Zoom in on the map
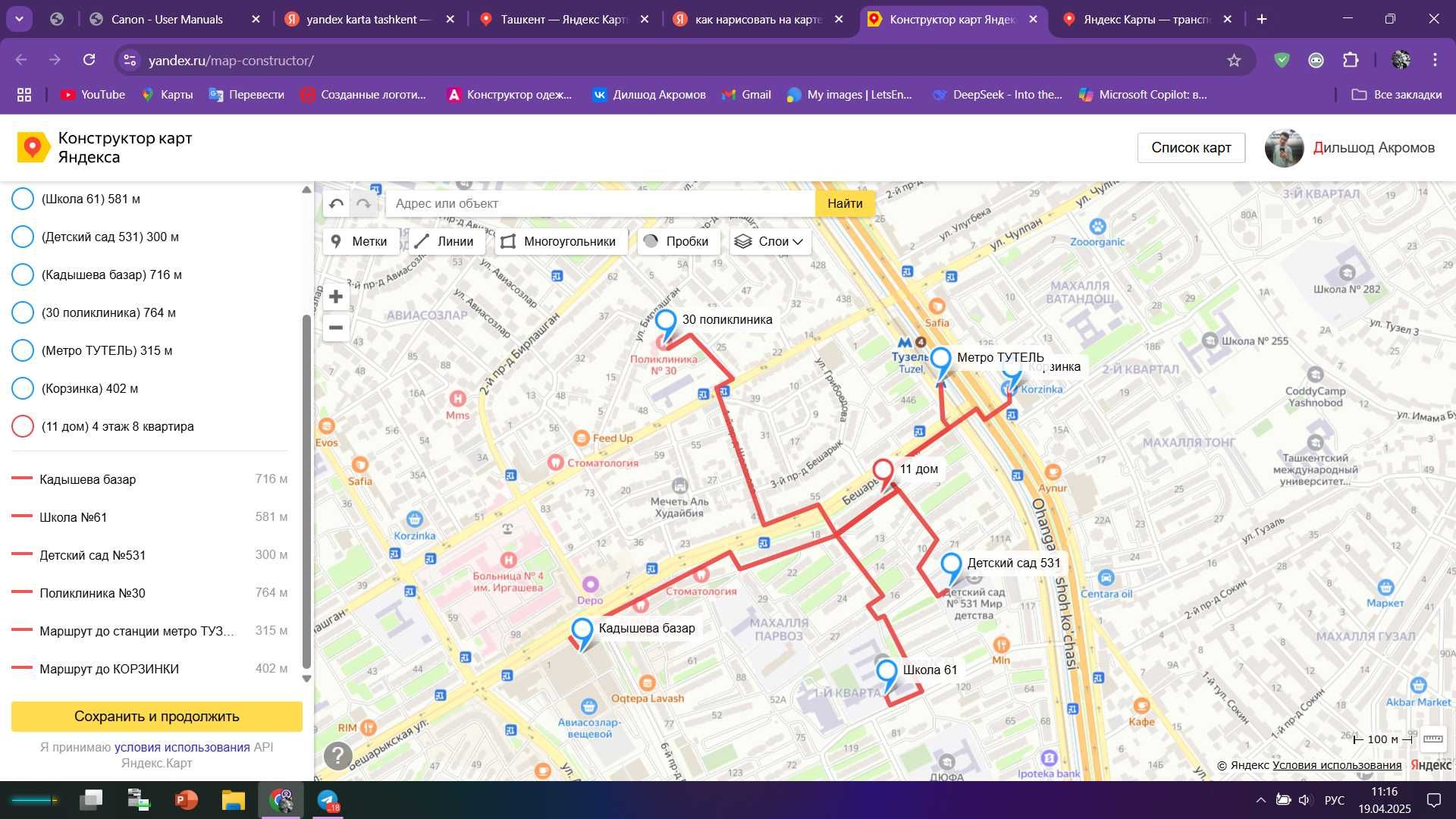 click(x=336, y=297)
